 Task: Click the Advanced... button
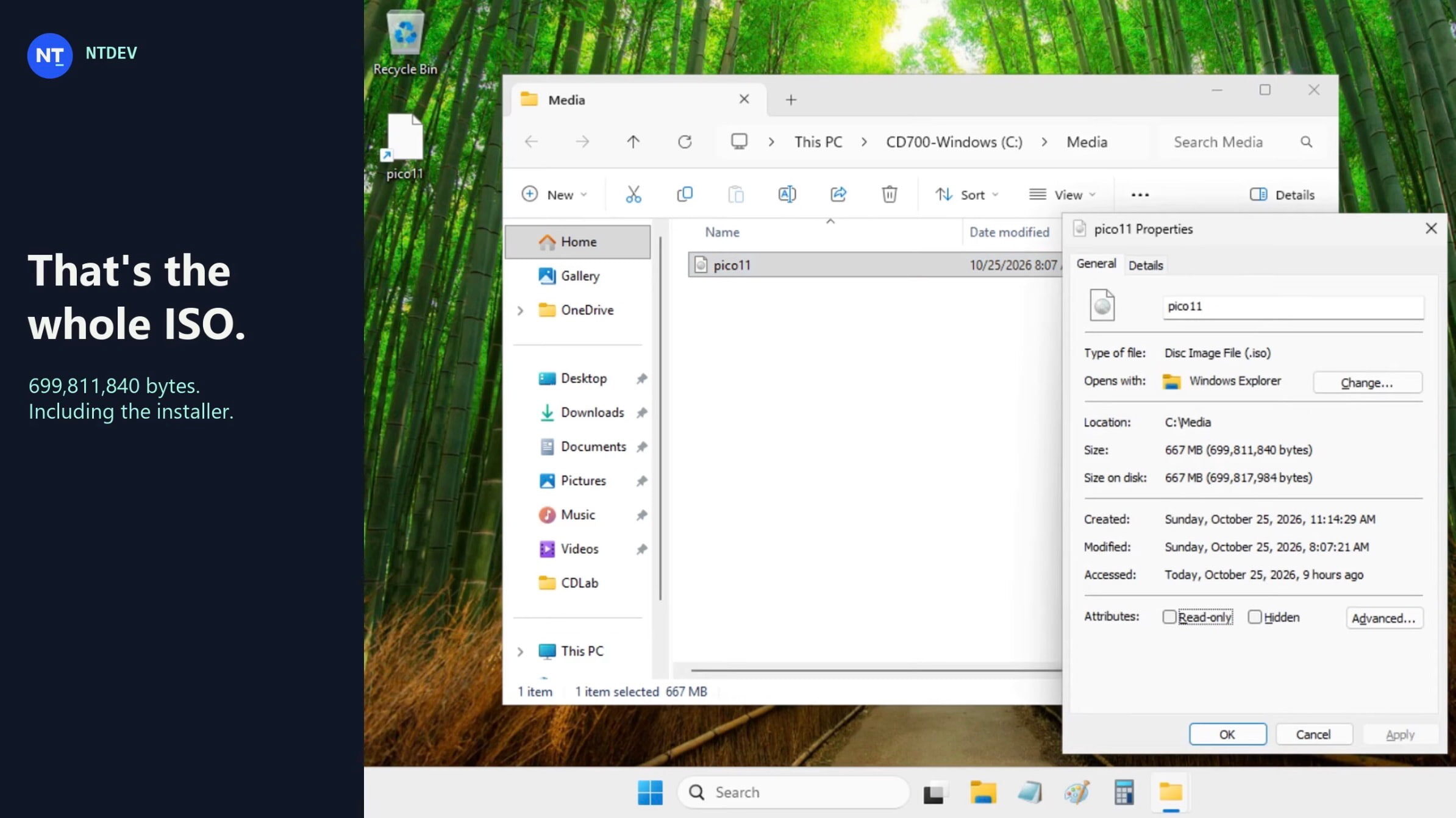(1384, 618)
